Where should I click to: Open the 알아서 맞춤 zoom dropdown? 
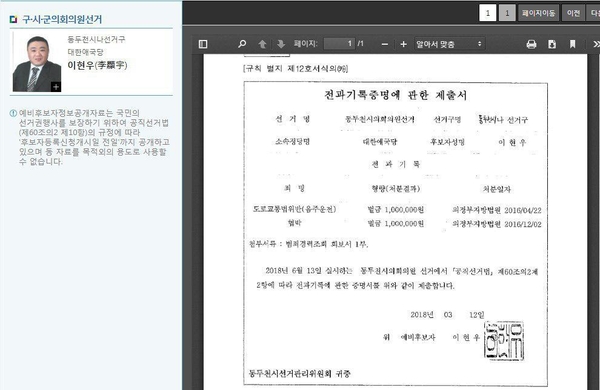pyautogui.click(x=449, y=44)
